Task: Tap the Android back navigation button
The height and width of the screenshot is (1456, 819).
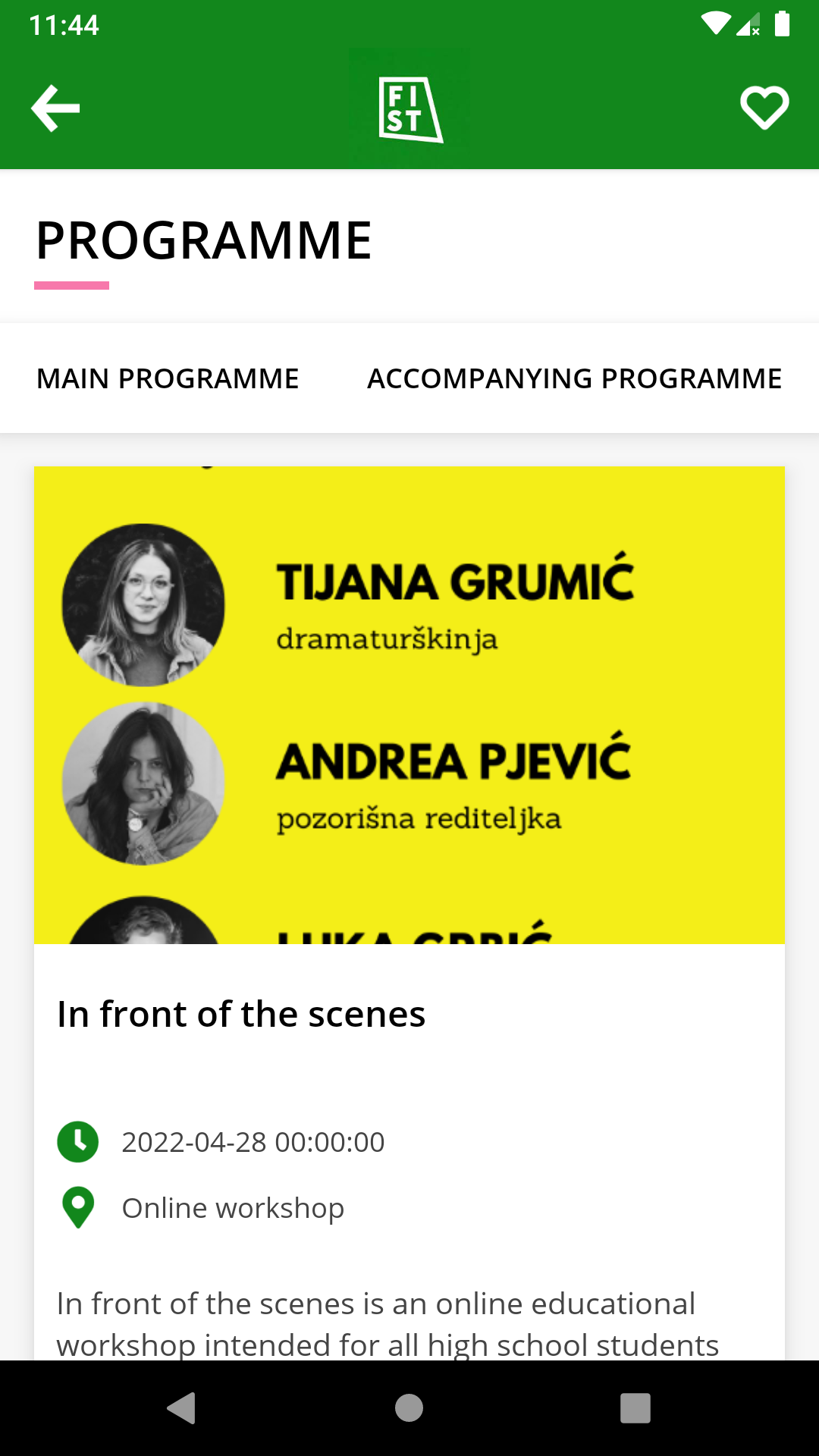Action: click(x=182, y=1408)
